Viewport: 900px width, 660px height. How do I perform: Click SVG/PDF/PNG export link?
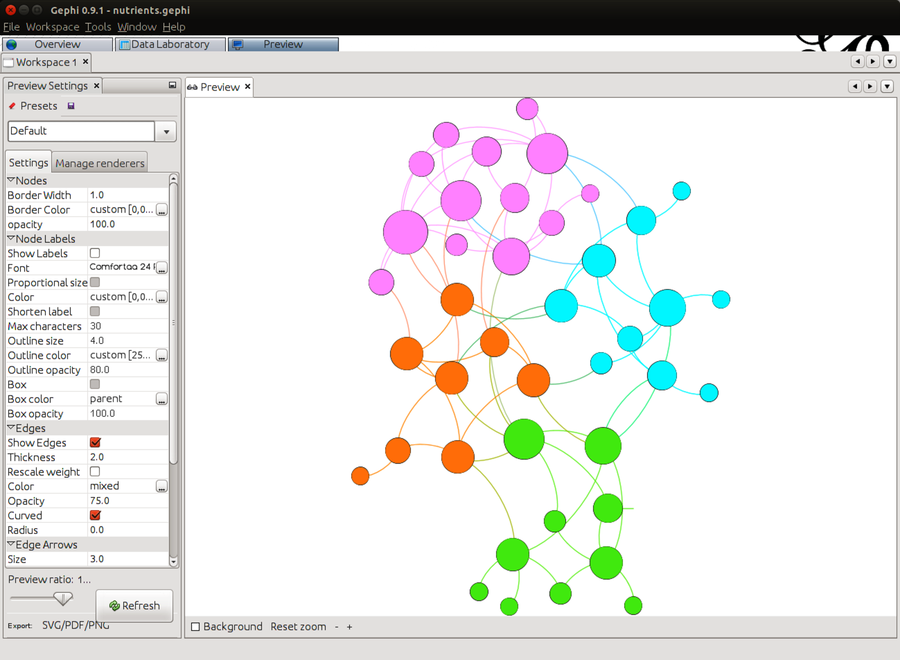pos(75,625)
